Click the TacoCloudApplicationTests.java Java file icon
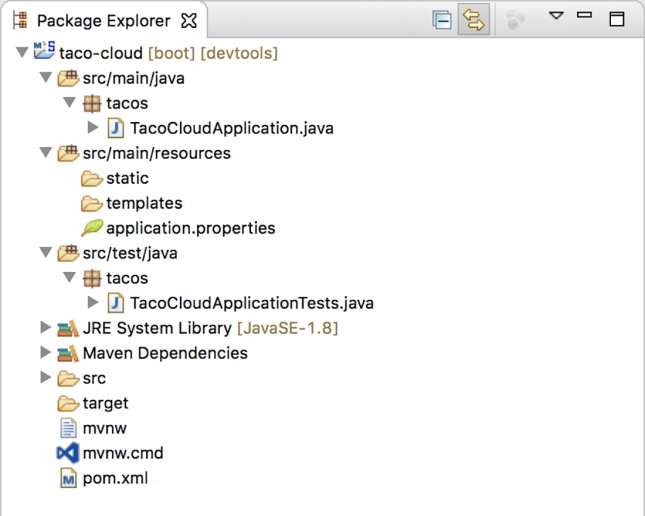Viewport: 645px width, 516px height. [x=116, y=303]
